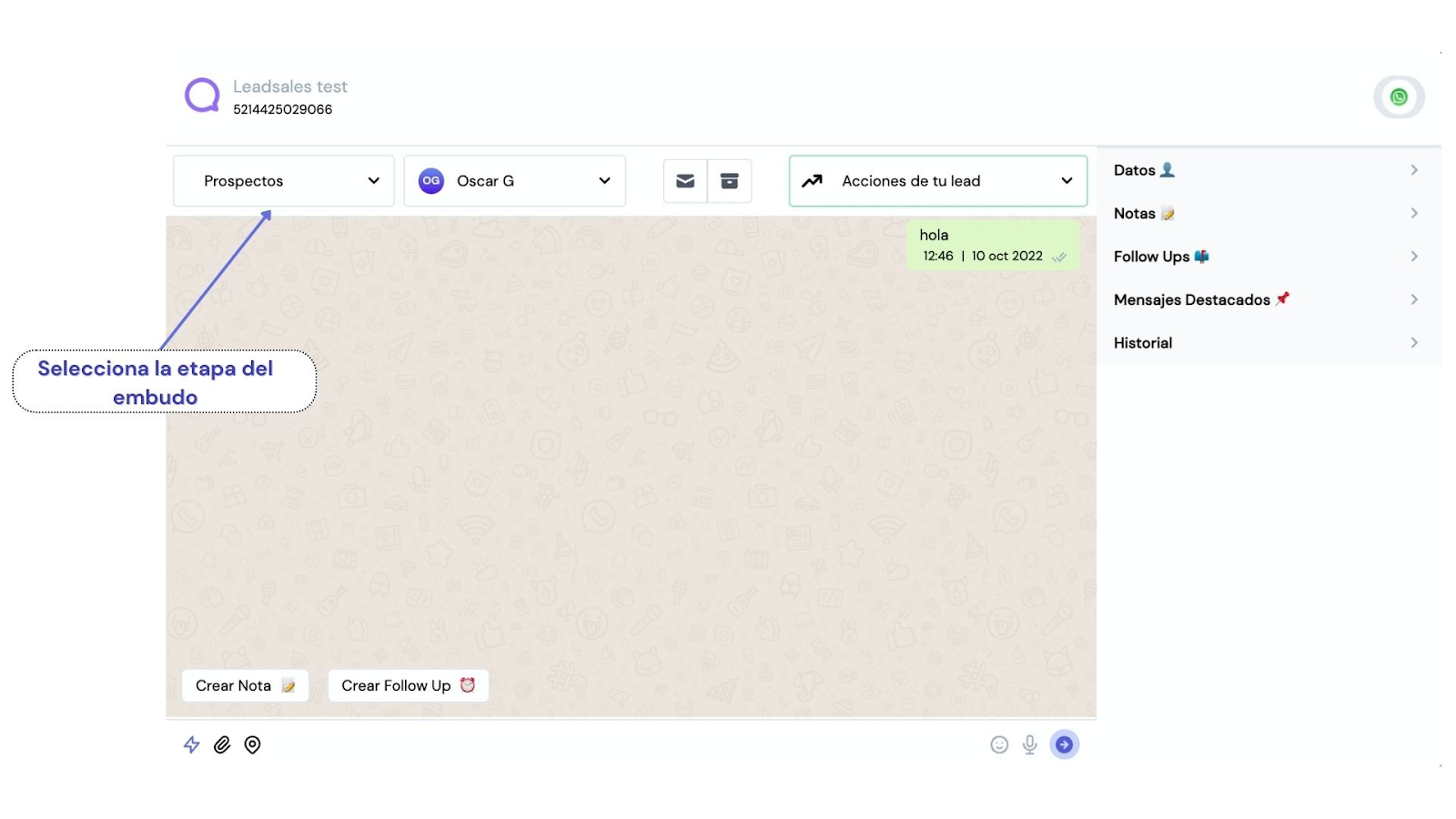Mark conversation as unread with envelope icon
The height and width of the screenshot is (819, 1456).
(x=685, y=181)
